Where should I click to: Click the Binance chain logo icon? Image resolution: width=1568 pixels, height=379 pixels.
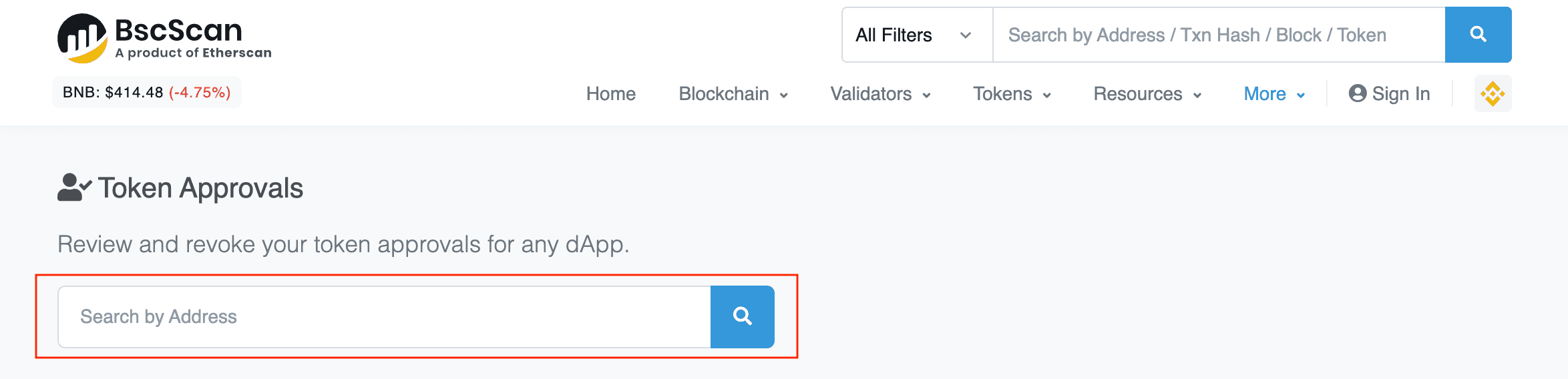1493,93
